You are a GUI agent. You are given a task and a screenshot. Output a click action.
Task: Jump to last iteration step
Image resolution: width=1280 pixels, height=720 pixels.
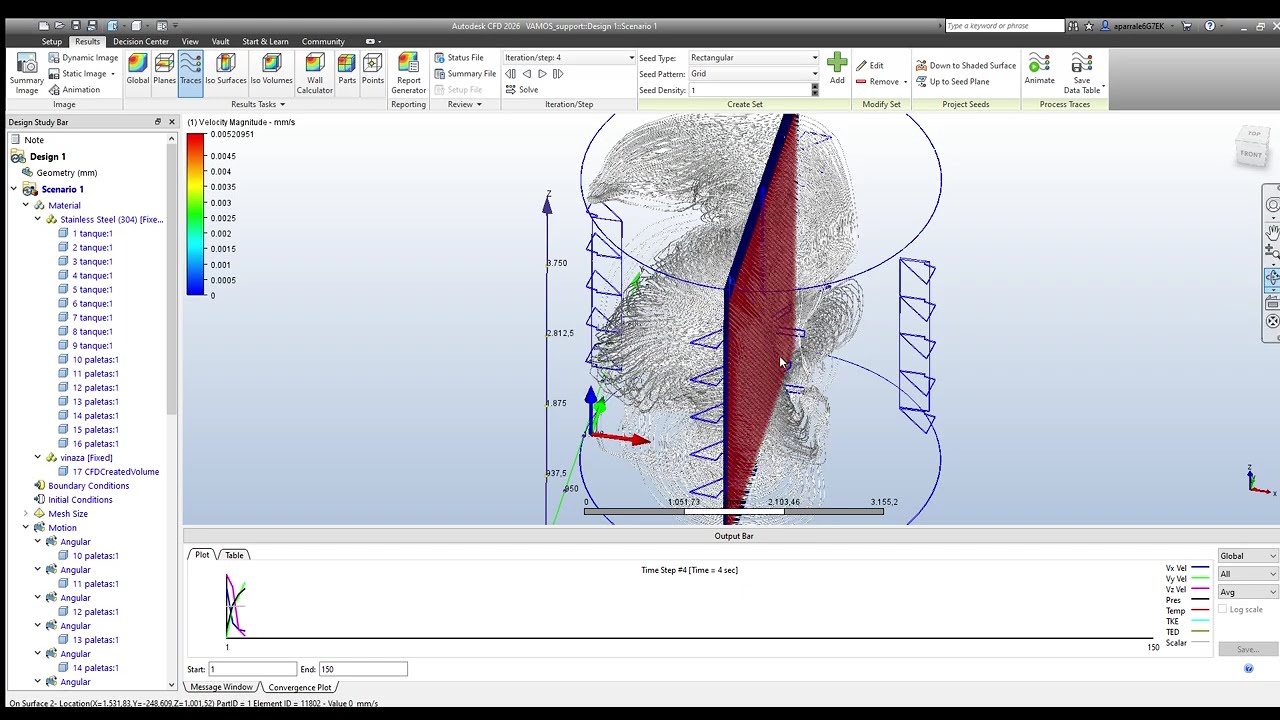point(558,74)
